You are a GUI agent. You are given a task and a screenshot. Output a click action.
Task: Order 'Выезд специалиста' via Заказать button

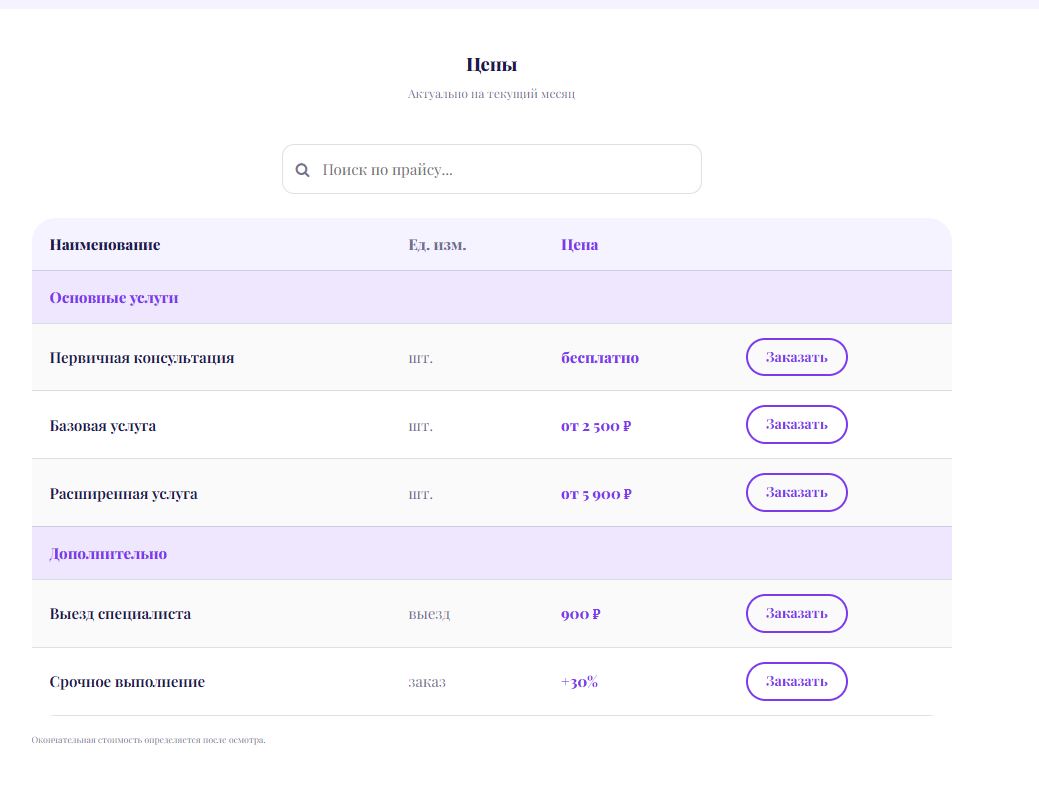(x=796, y=614)
